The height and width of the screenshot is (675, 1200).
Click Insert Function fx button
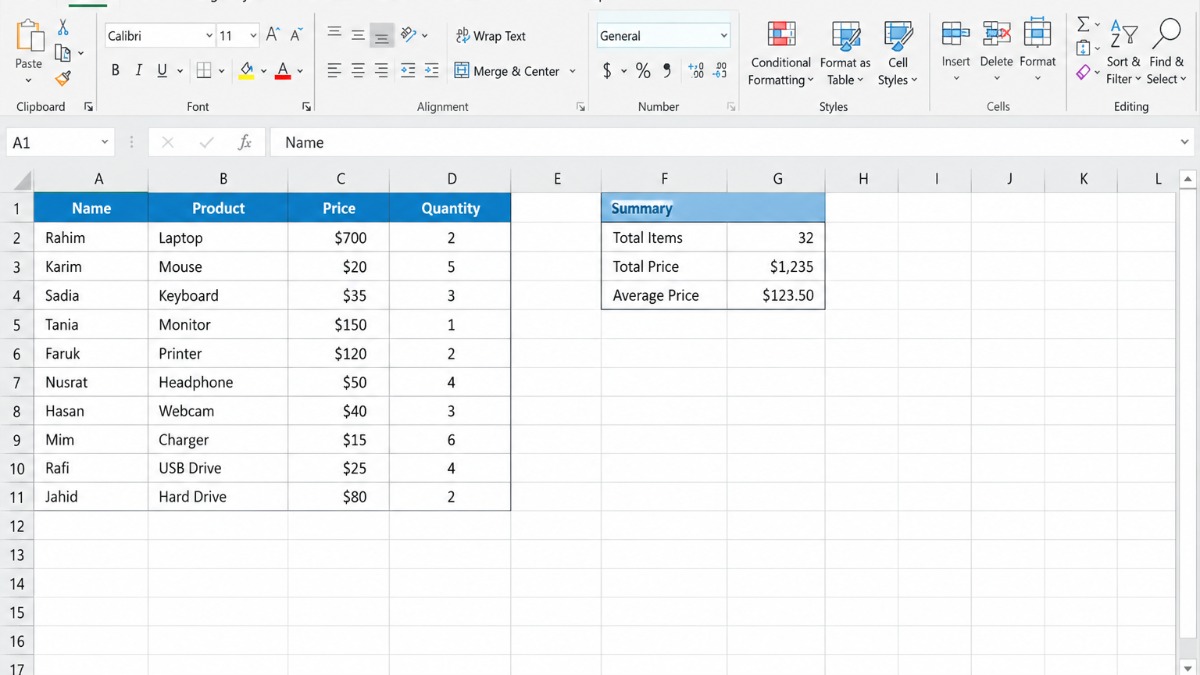(245, 143)
